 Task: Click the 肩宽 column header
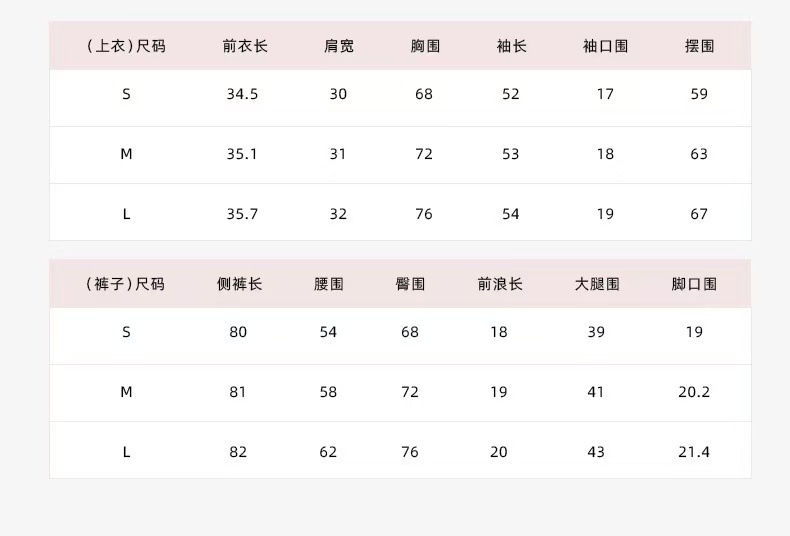click(x=339, y=46)
